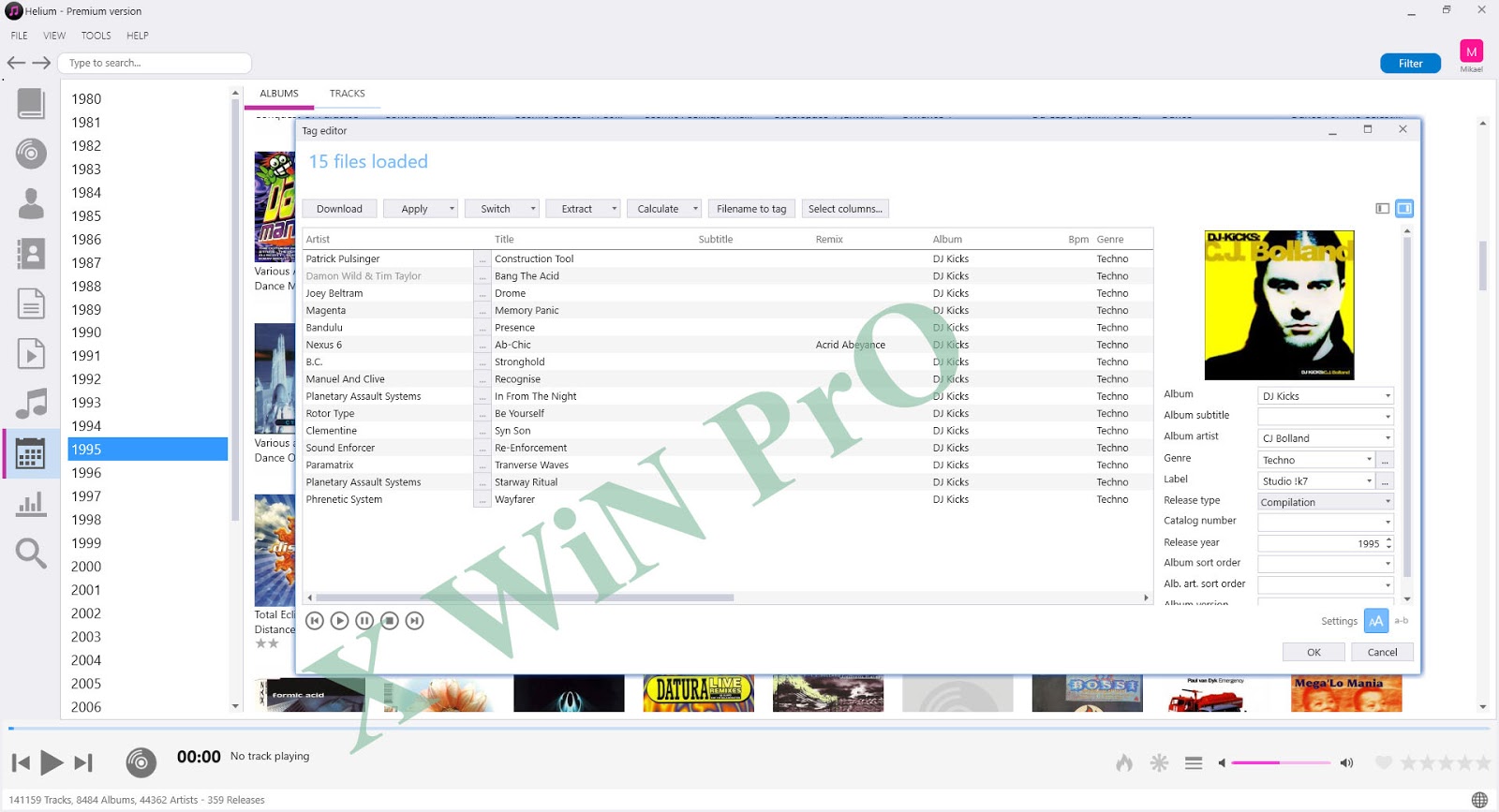
Task: Click the Download button
Action: coord(339,209)
